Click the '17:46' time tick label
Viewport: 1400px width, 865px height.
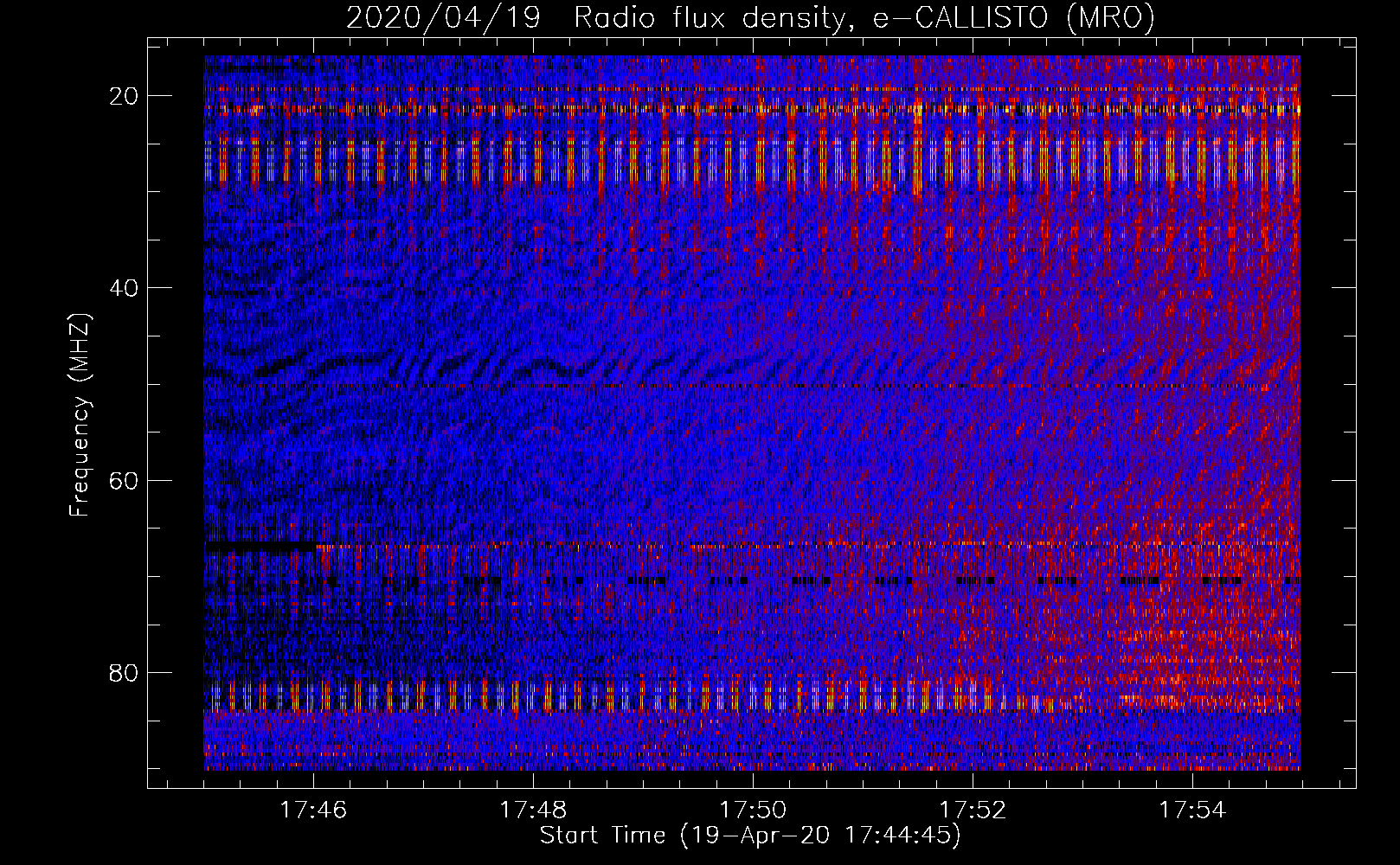coord(313,810)
